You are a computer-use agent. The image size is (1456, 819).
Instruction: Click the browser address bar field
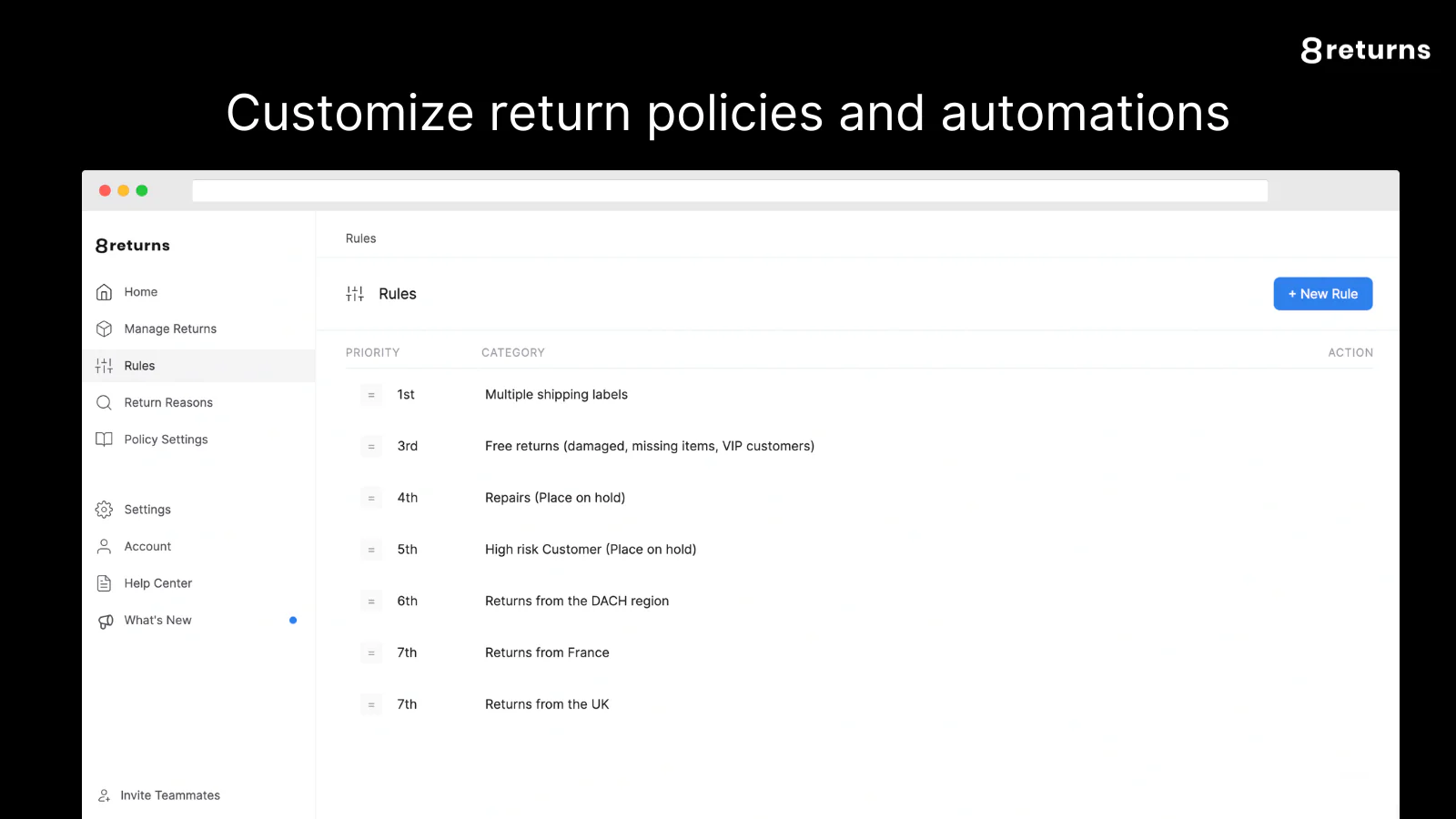[x=730, y=190]
